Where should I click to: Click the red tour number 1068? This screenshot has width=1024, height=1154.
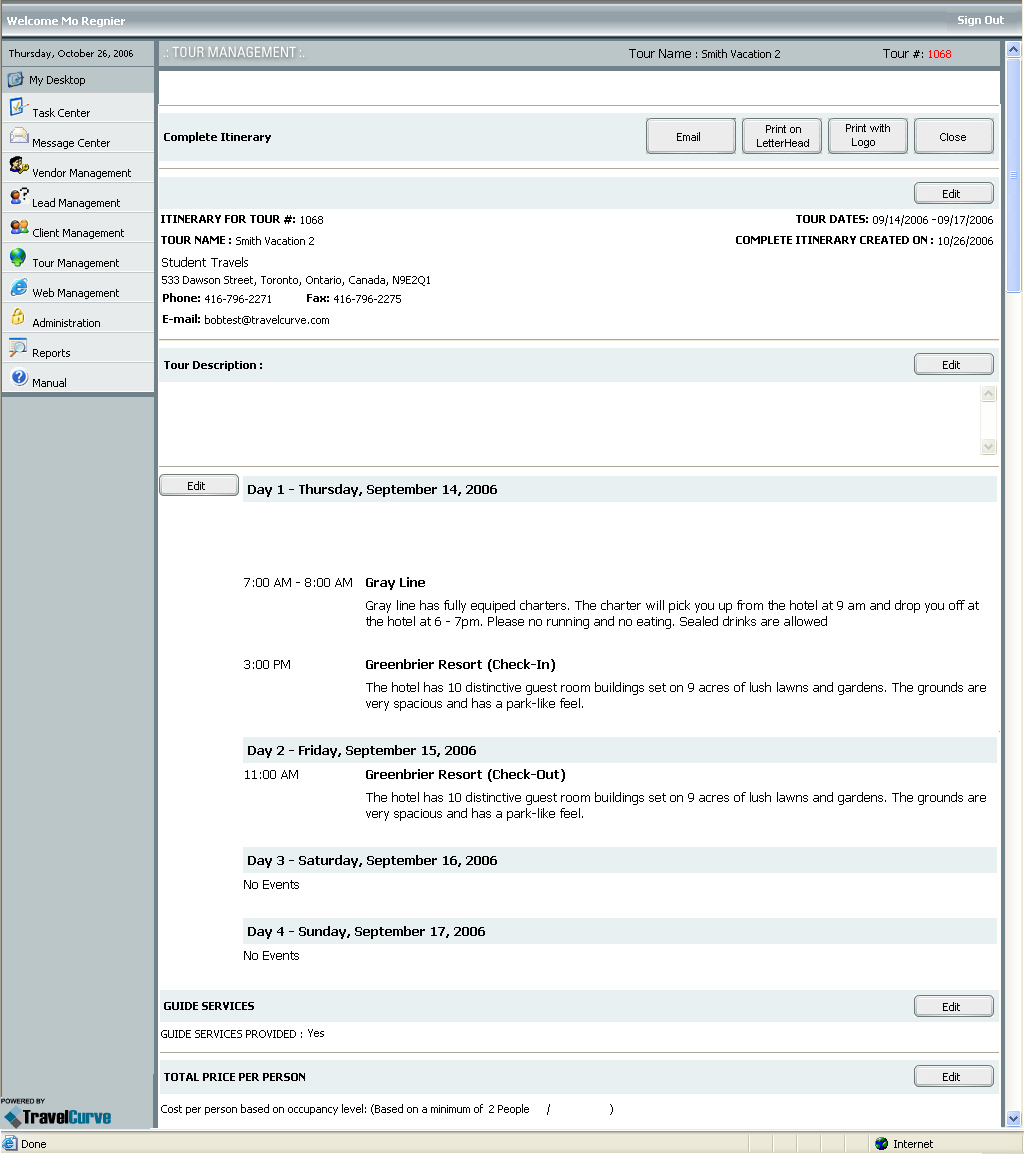pyautogui.click(x=939, y=54)
